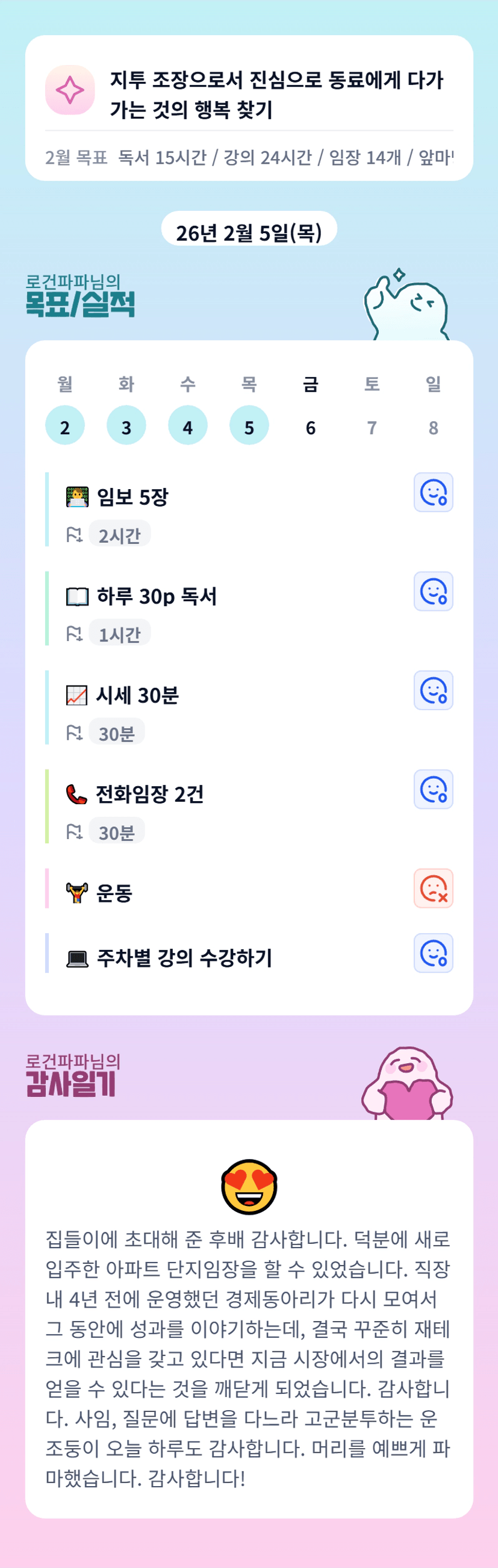Viewport: 498px width, 1568px height.
Task: Toggle the 임보 5장 smiley status
Action: tap(433, 492)
